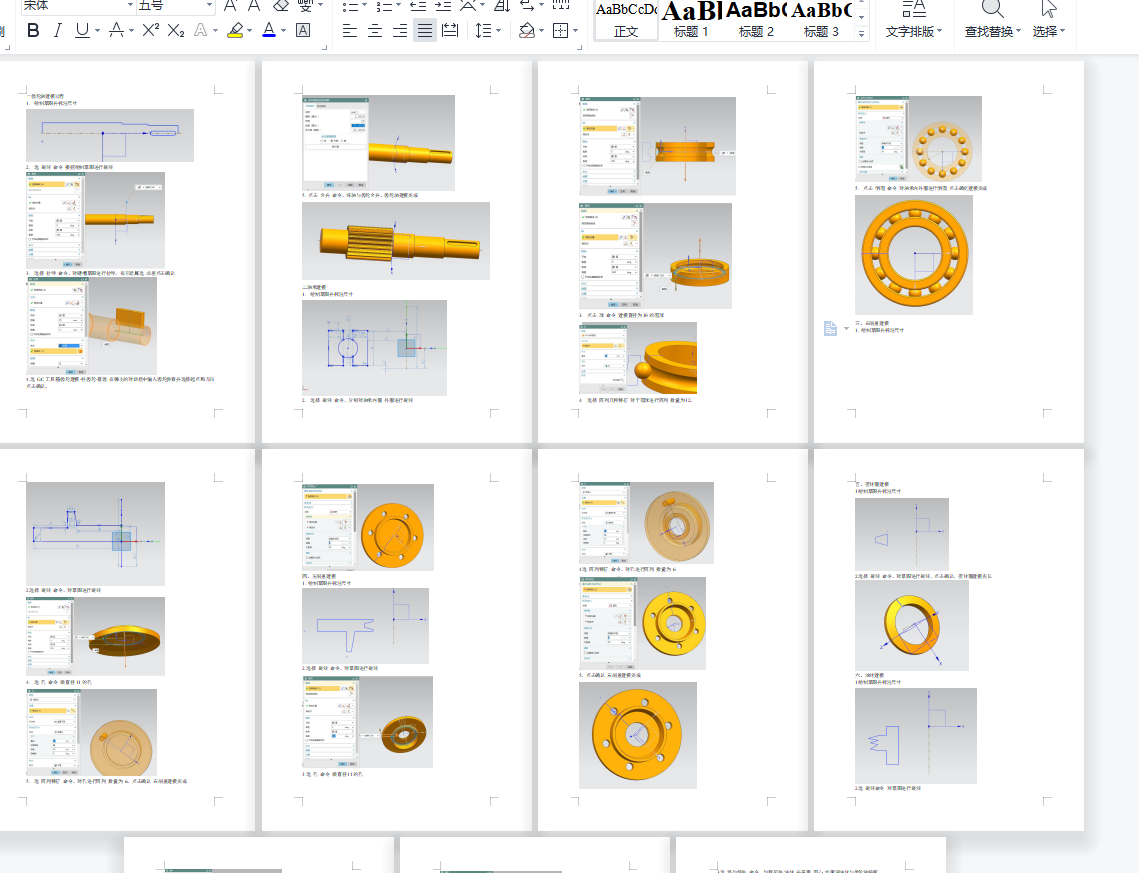Viewport: 1139px width, 873px height.
Task: Open font dialog launcher corner arrow
Action: (x=325, y=47)
